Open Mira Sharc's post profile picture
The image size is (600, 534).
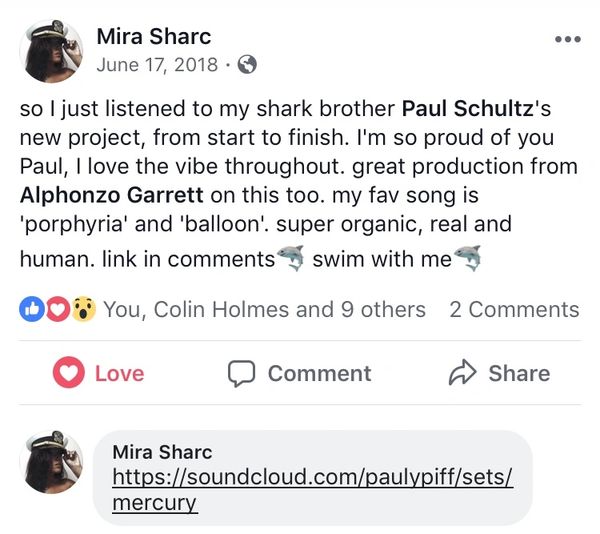51,50
